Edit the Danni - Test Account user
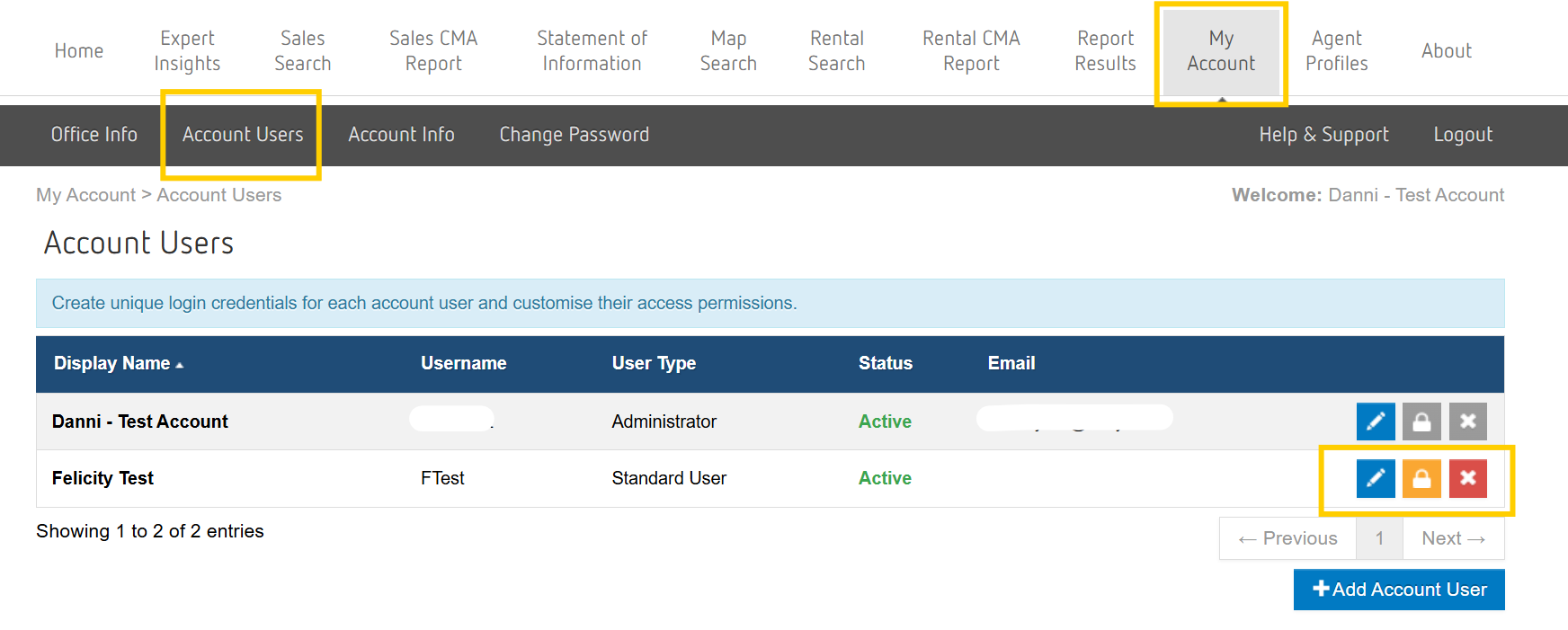The width and height of the screenshot is (1568, 630). (1375, 421)
